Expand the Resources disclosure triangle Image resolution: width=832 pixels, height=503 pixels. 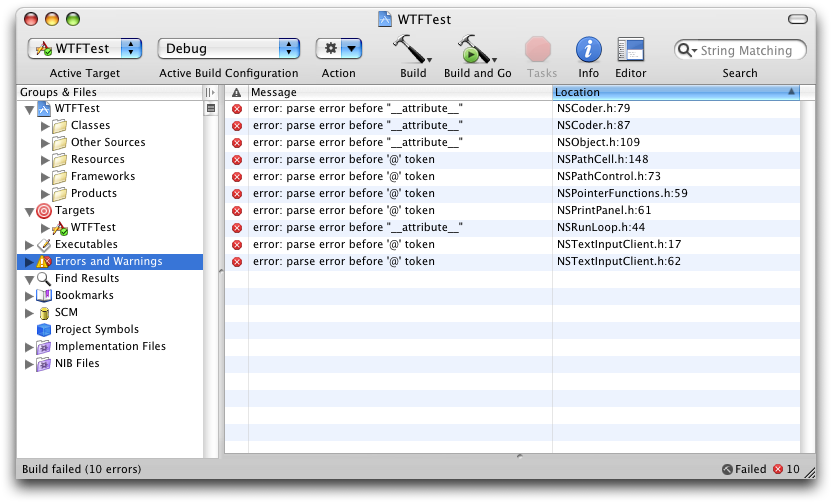click(45, 160)
